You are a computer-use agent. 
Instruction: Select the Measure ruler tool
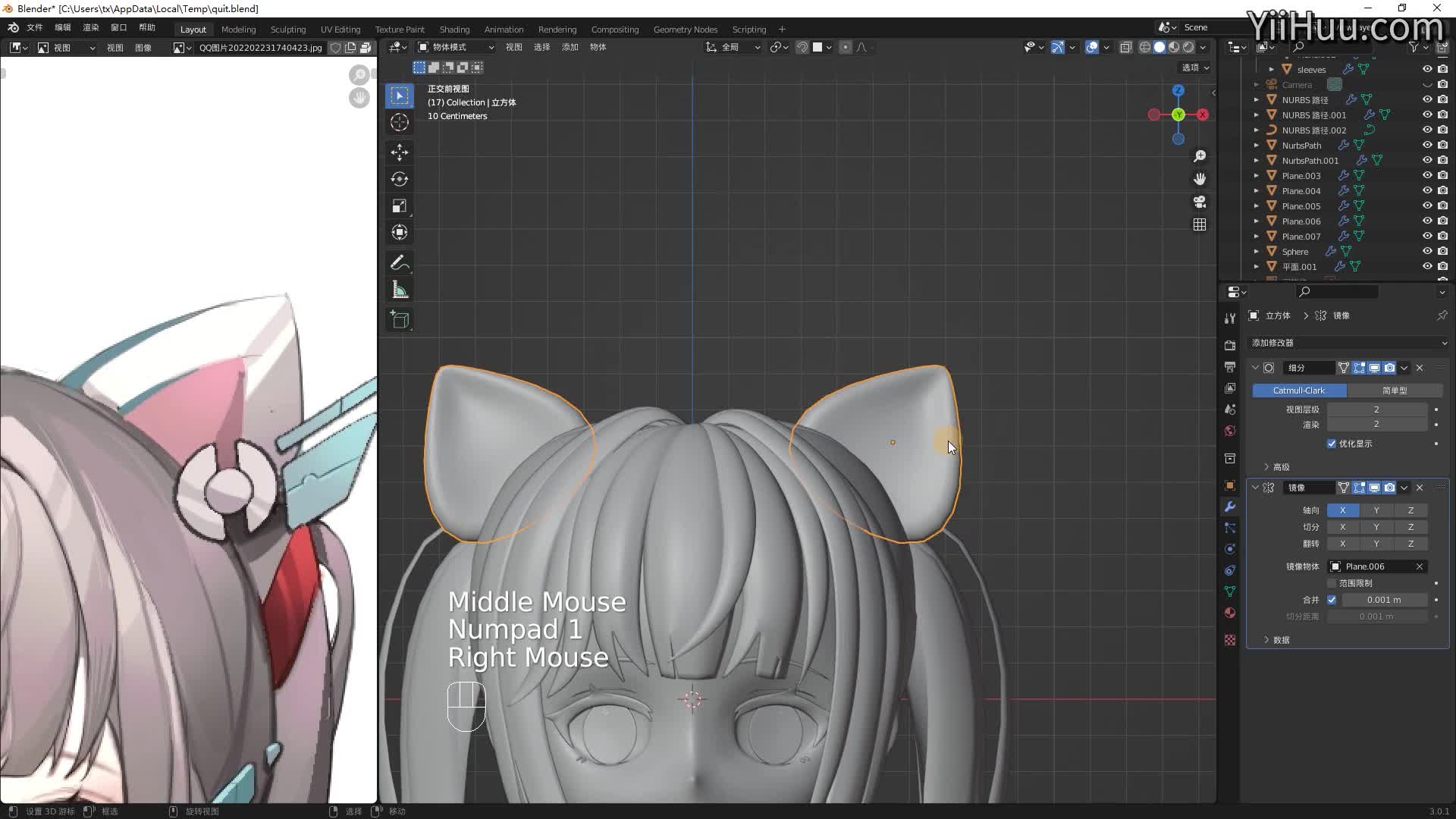click(x=400, y=290)
